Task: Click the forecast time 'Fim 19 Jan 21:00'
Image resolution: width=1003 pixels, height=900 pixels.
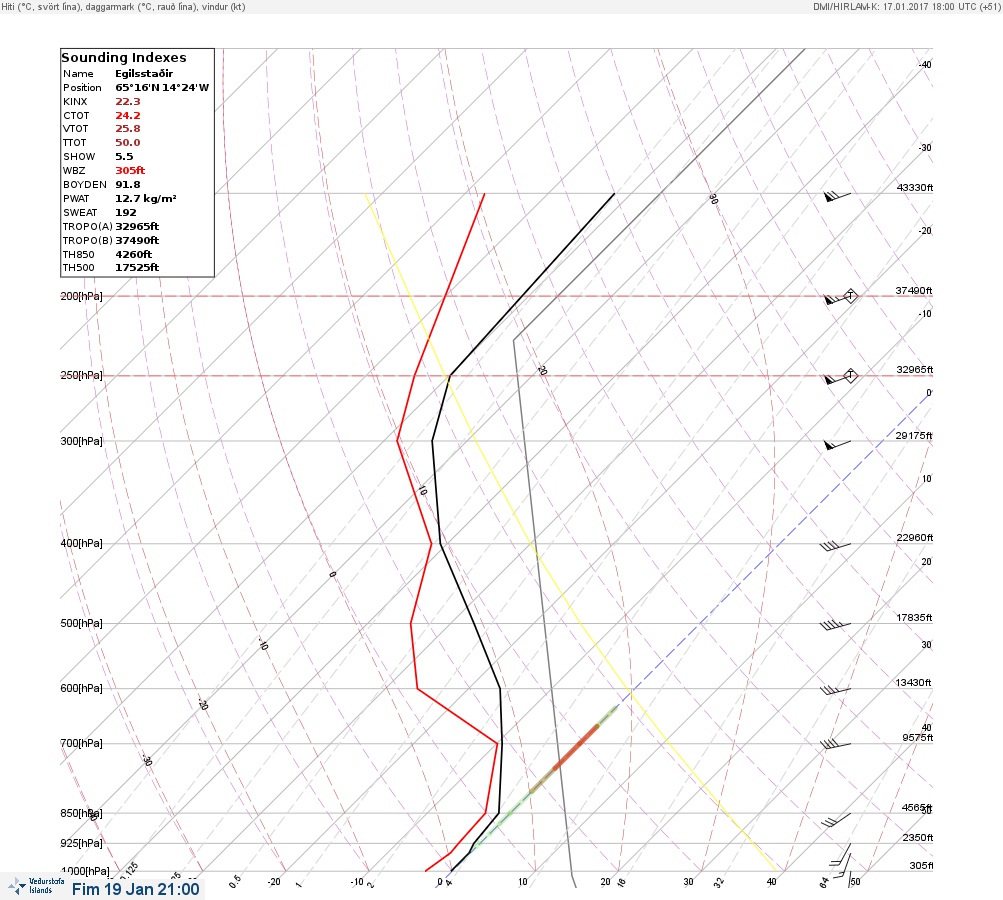Action: 136,889
